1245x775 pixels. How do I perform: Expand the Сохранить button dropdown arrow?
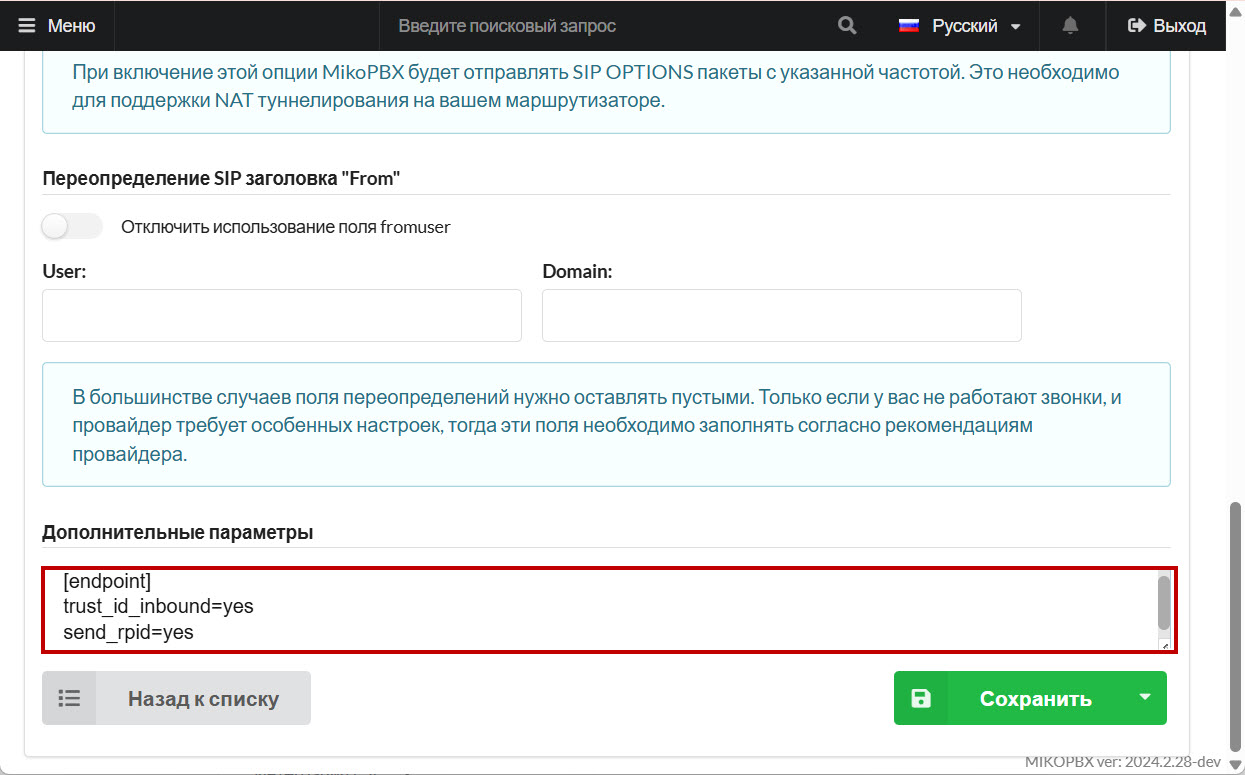(1145, 697)
